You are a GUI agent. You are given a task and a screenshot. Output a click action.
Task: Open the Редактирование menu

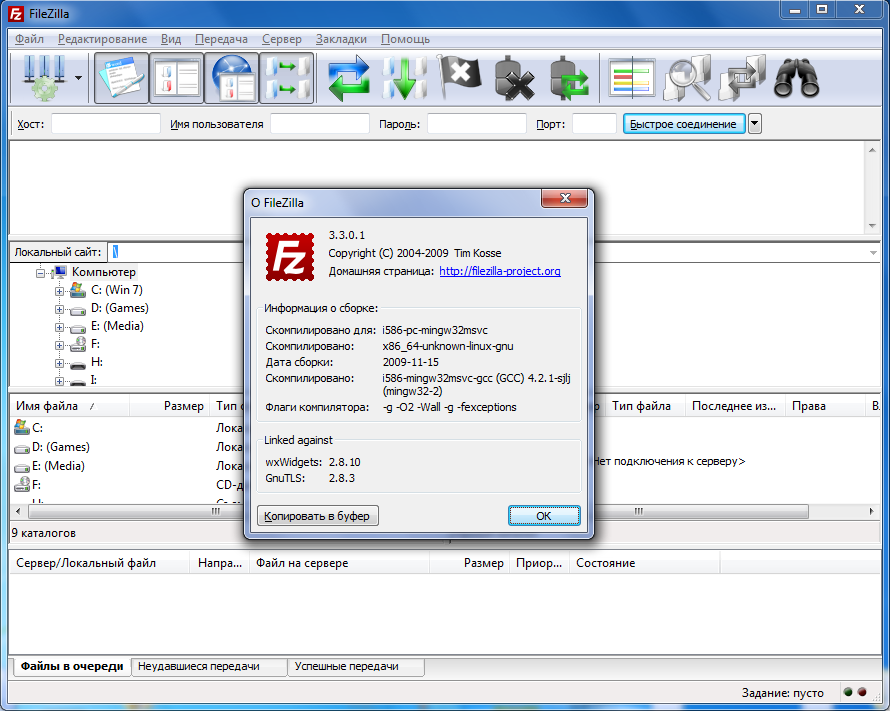102,39
